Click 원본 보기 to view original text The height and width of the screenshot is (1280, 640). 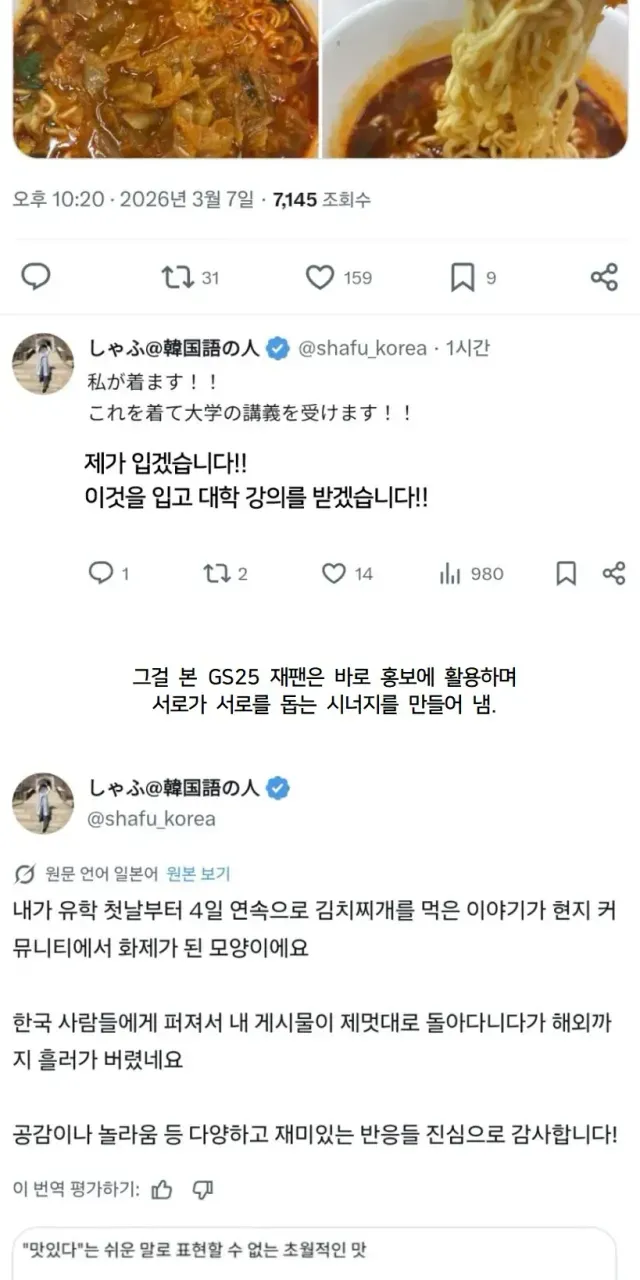coord(198,873)
